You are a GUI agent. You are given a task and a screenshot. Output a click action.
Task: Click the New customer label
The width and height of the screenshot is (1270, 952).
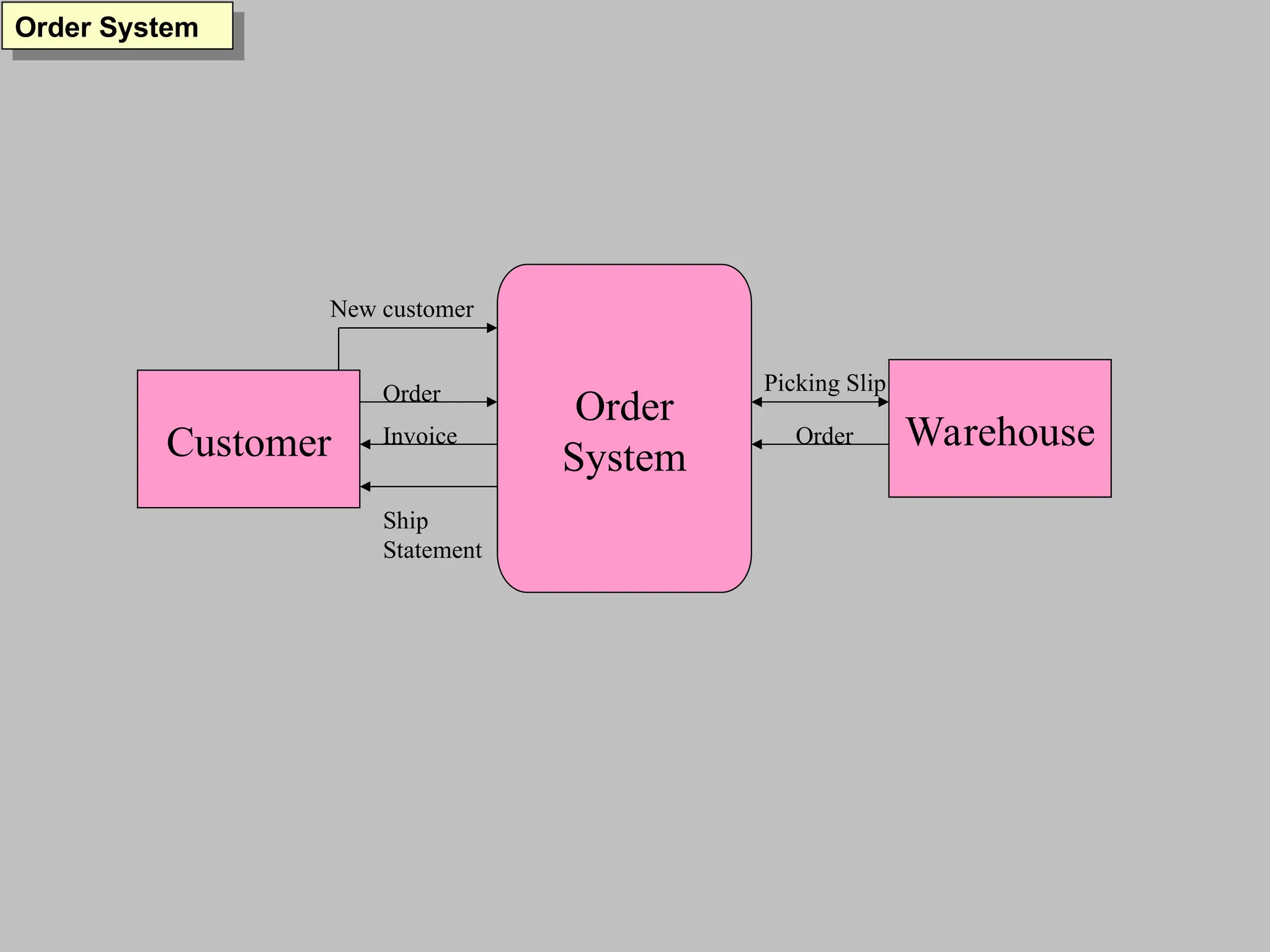click(x=401, y=309)
